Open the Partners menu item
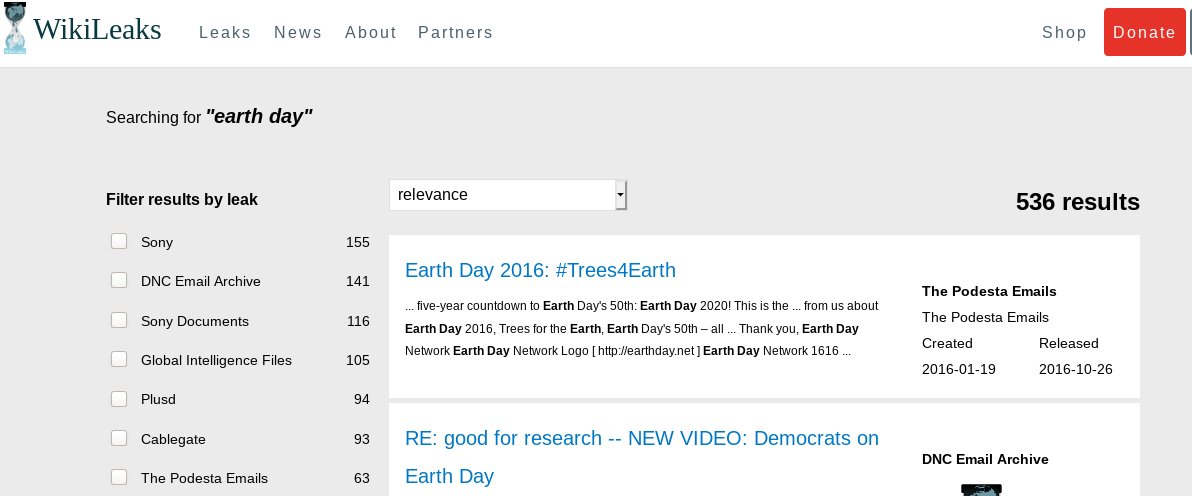Image resolution: width=1192 pixels, height=496 pixels. coord(455,33)
